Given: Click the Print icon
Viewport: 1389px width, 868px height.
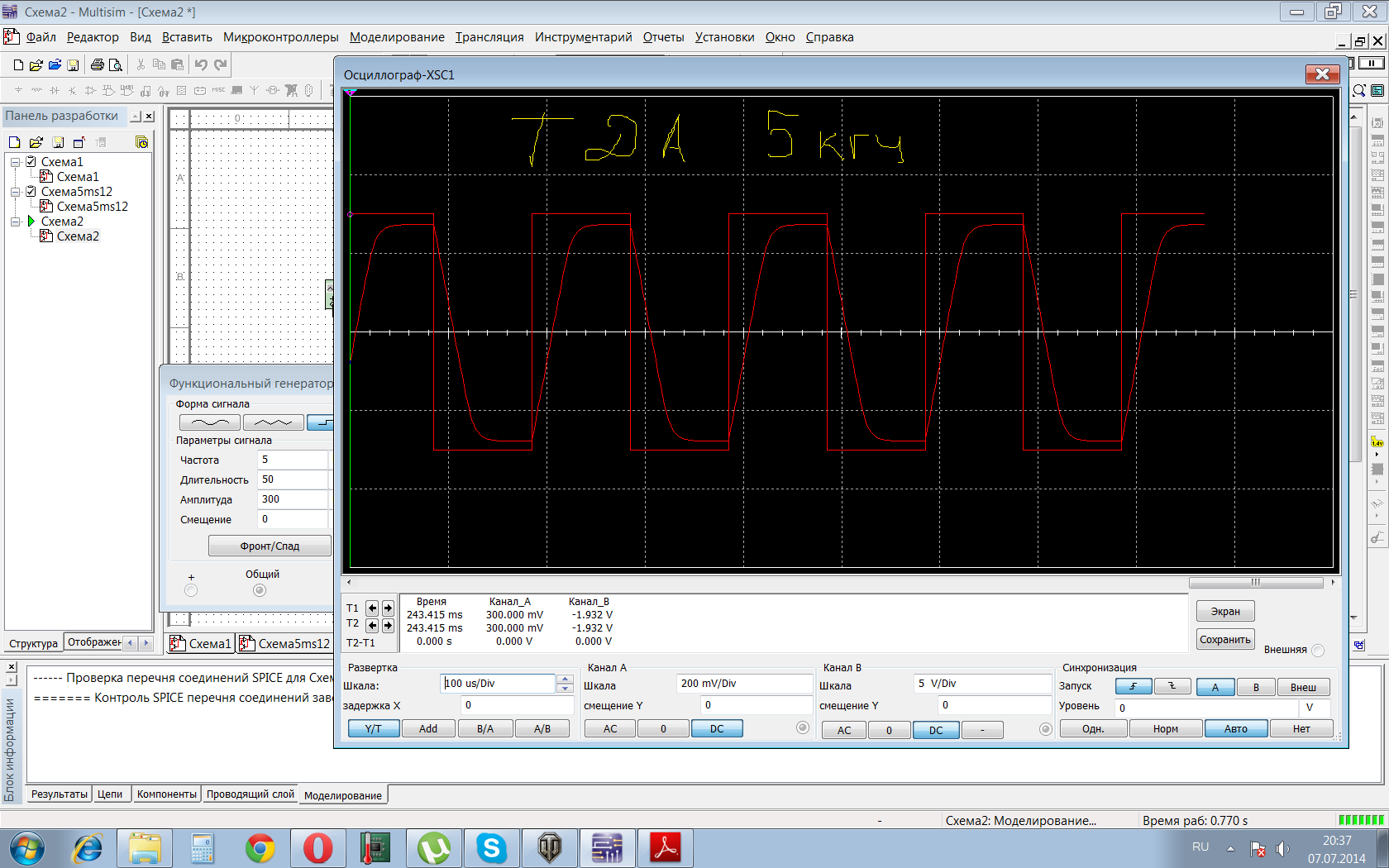Looking at the screenshot, I should (x=98, y=64).
